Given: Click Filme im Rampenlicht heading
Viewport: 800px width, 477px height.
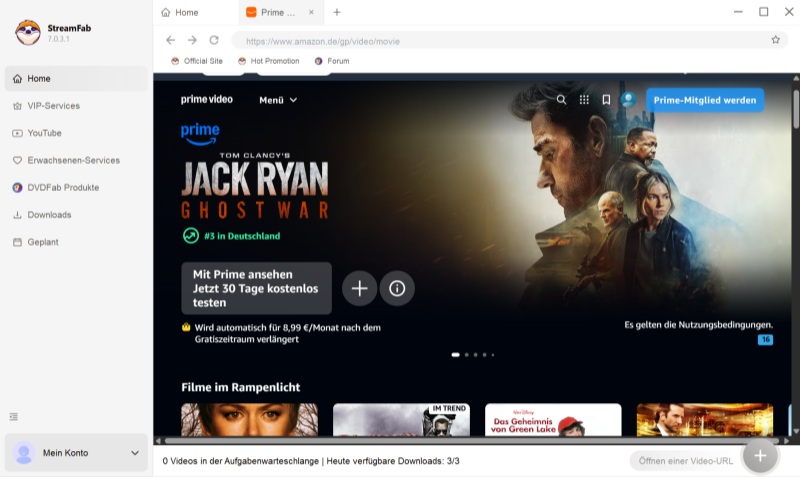Looking at the screenshot, I should pyautogui.click(x=241, y=387).
